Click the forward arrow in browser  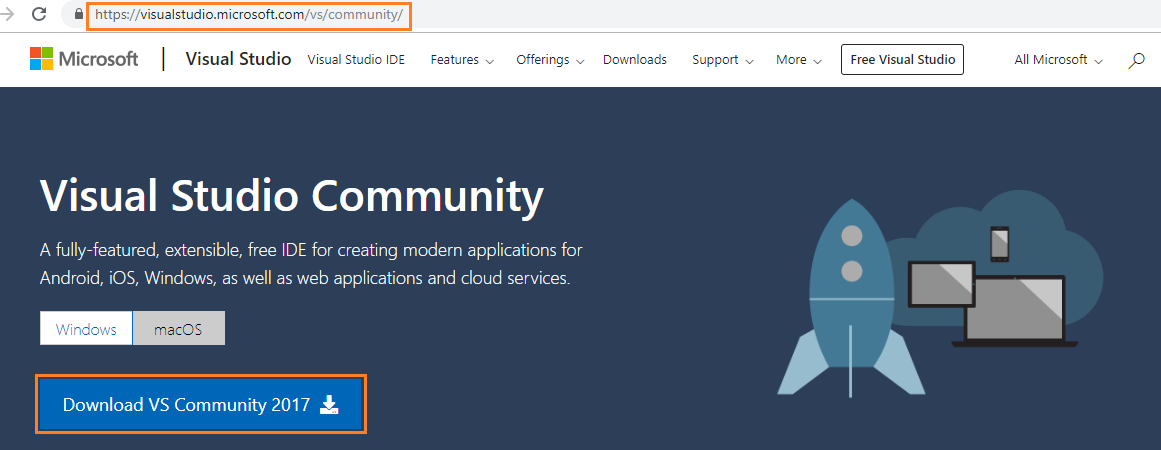[7, 13]
